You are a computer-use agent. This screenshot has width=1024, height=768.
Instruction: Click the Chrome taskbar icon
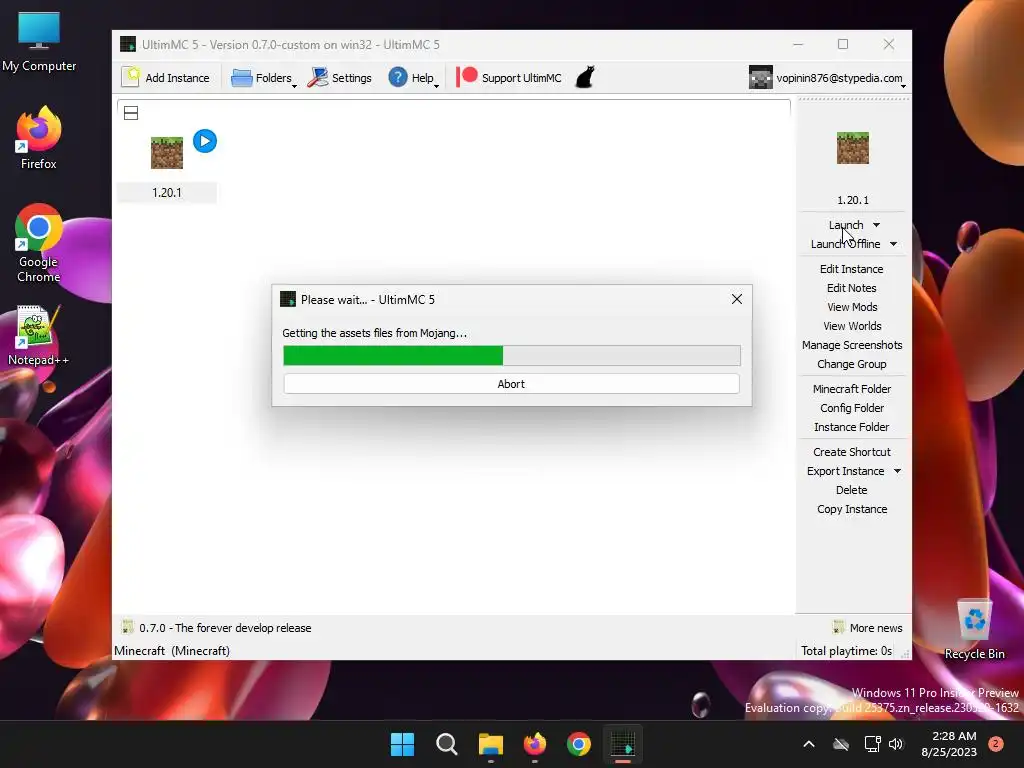click(579, 744)
